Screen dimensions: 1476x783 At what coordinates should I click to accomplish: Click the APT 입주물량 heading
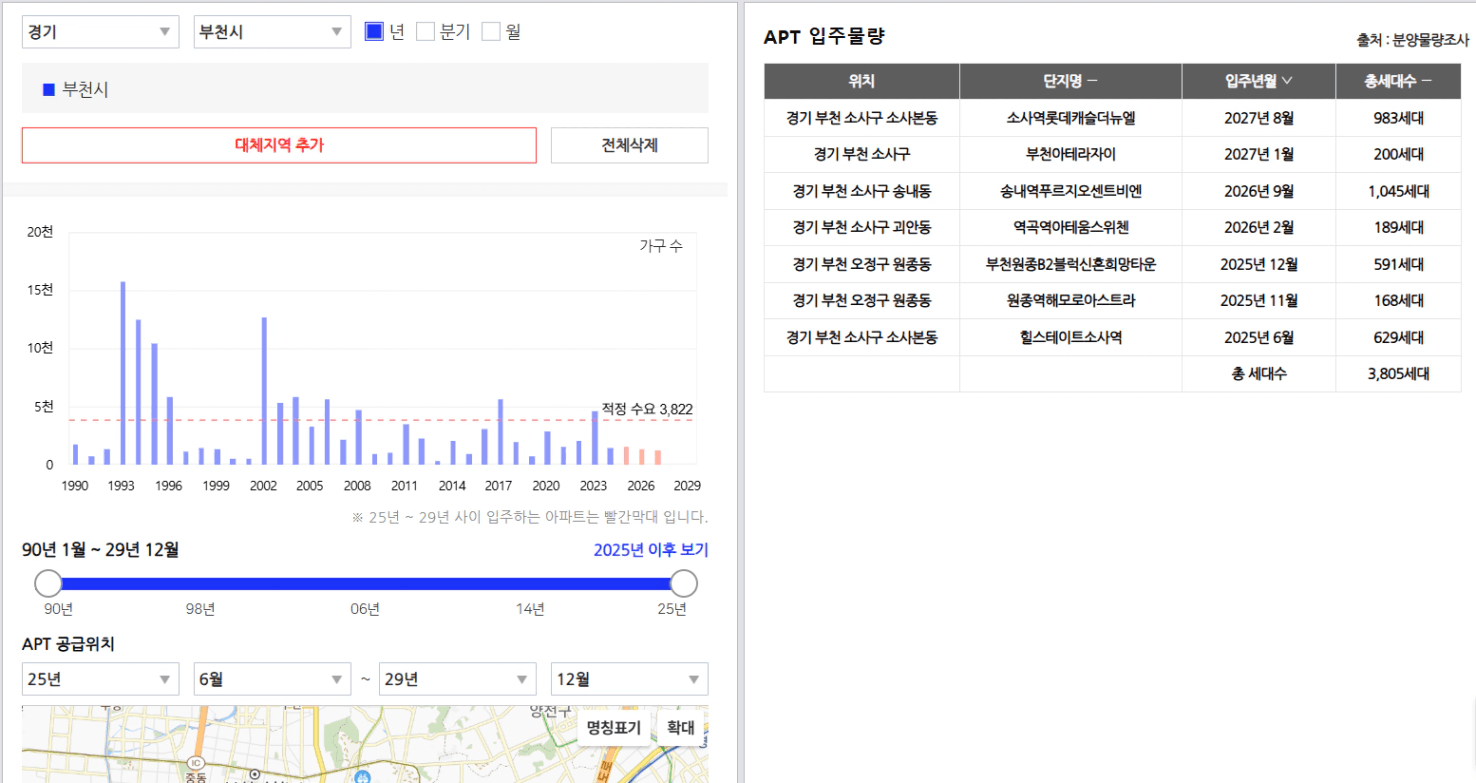pyautogui.click(x=824, y=37)
